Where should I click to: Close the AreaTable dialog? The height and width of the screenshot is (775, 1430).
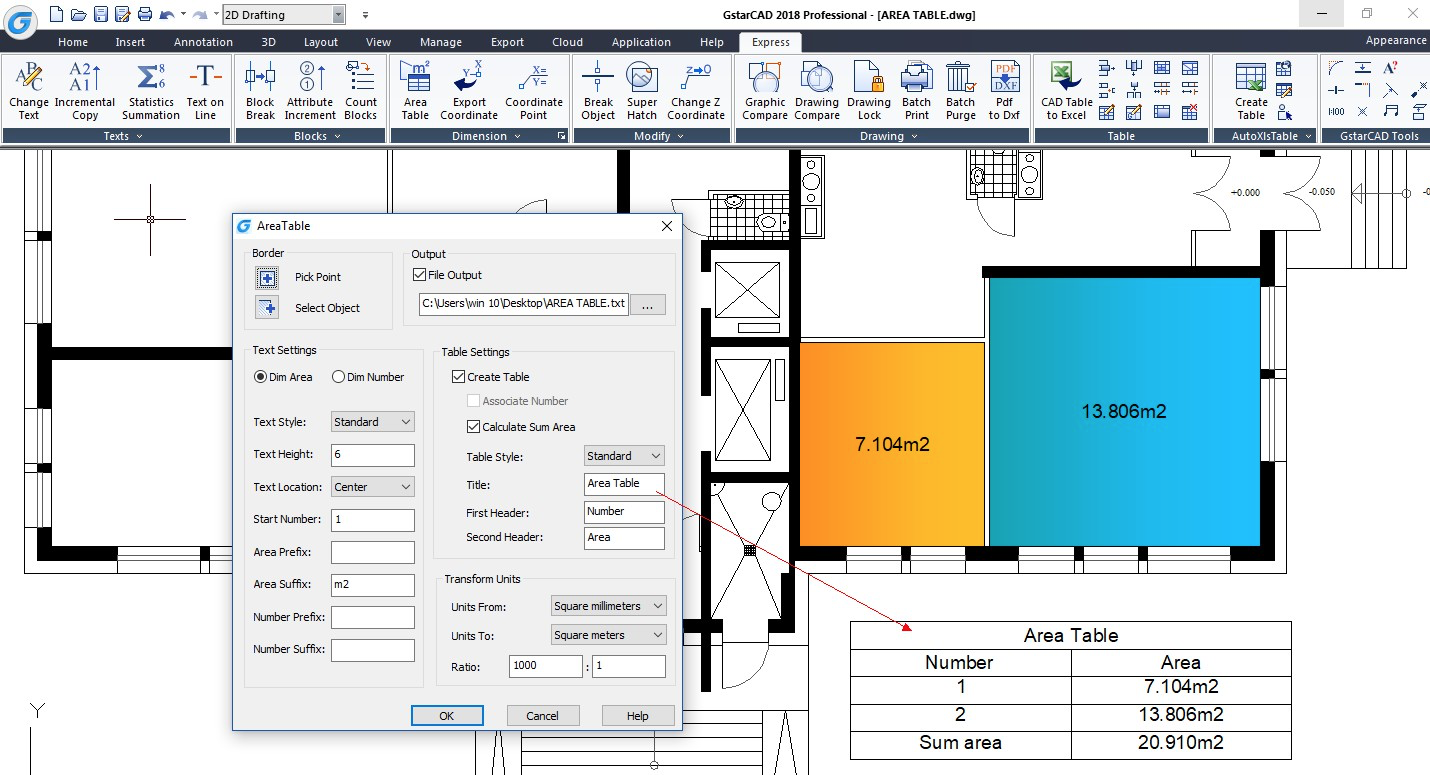point(667,226)
